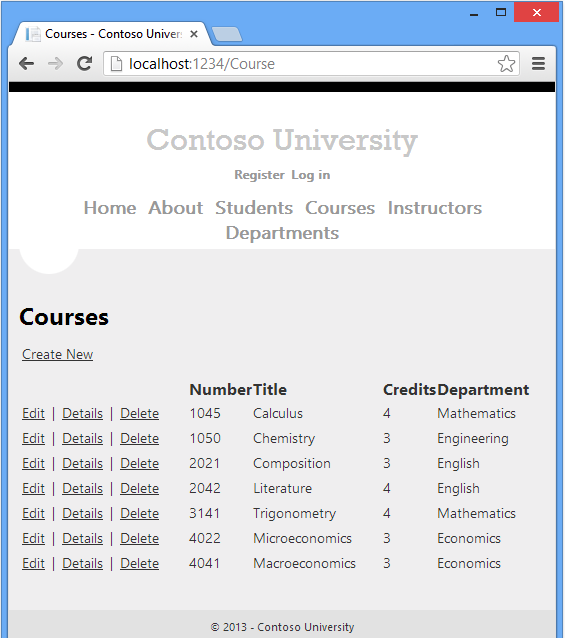Open the Chrome hamburger menu

pos(538,63)
